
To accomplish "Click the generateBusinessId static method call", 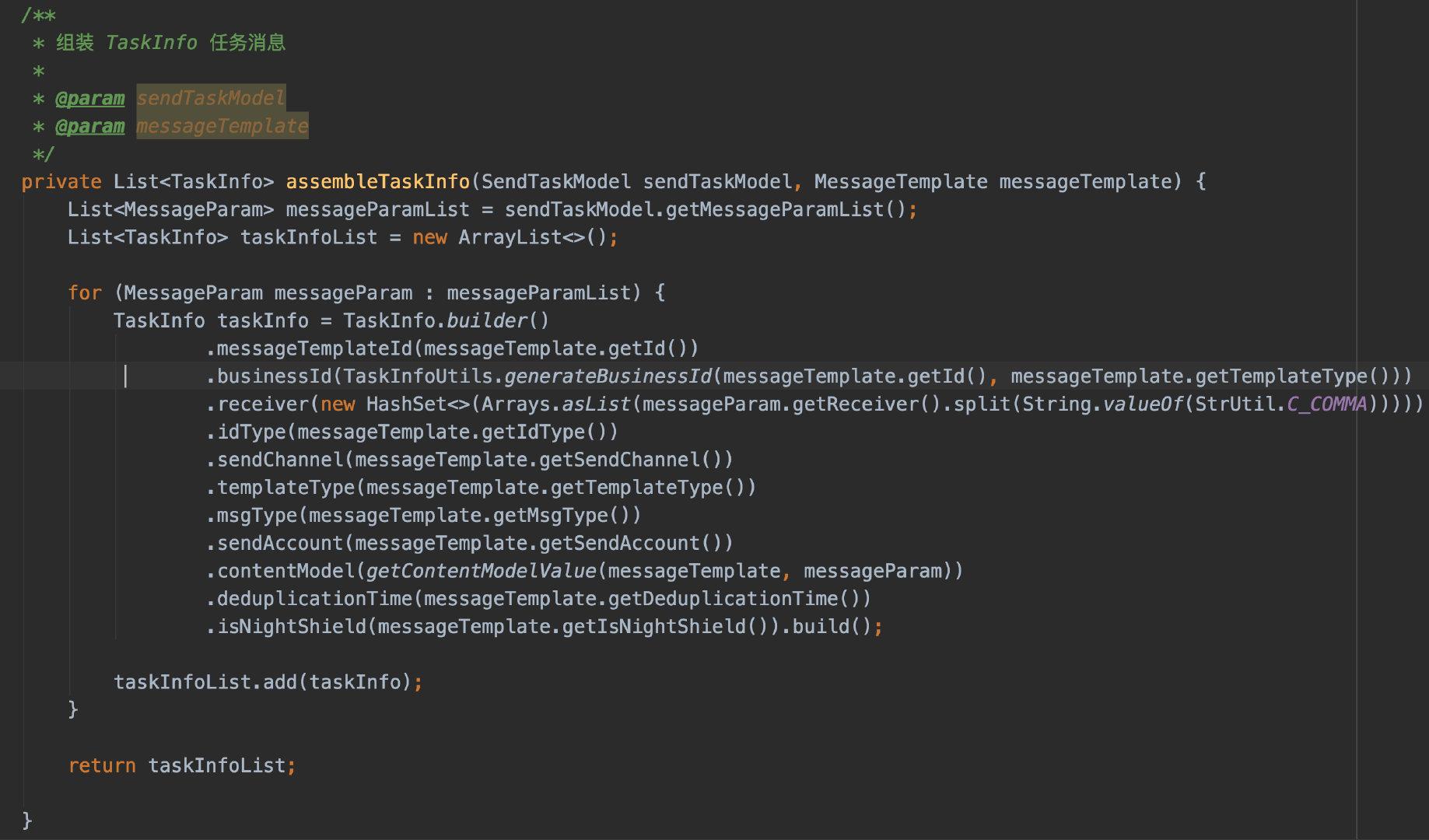I will point(608,376).
